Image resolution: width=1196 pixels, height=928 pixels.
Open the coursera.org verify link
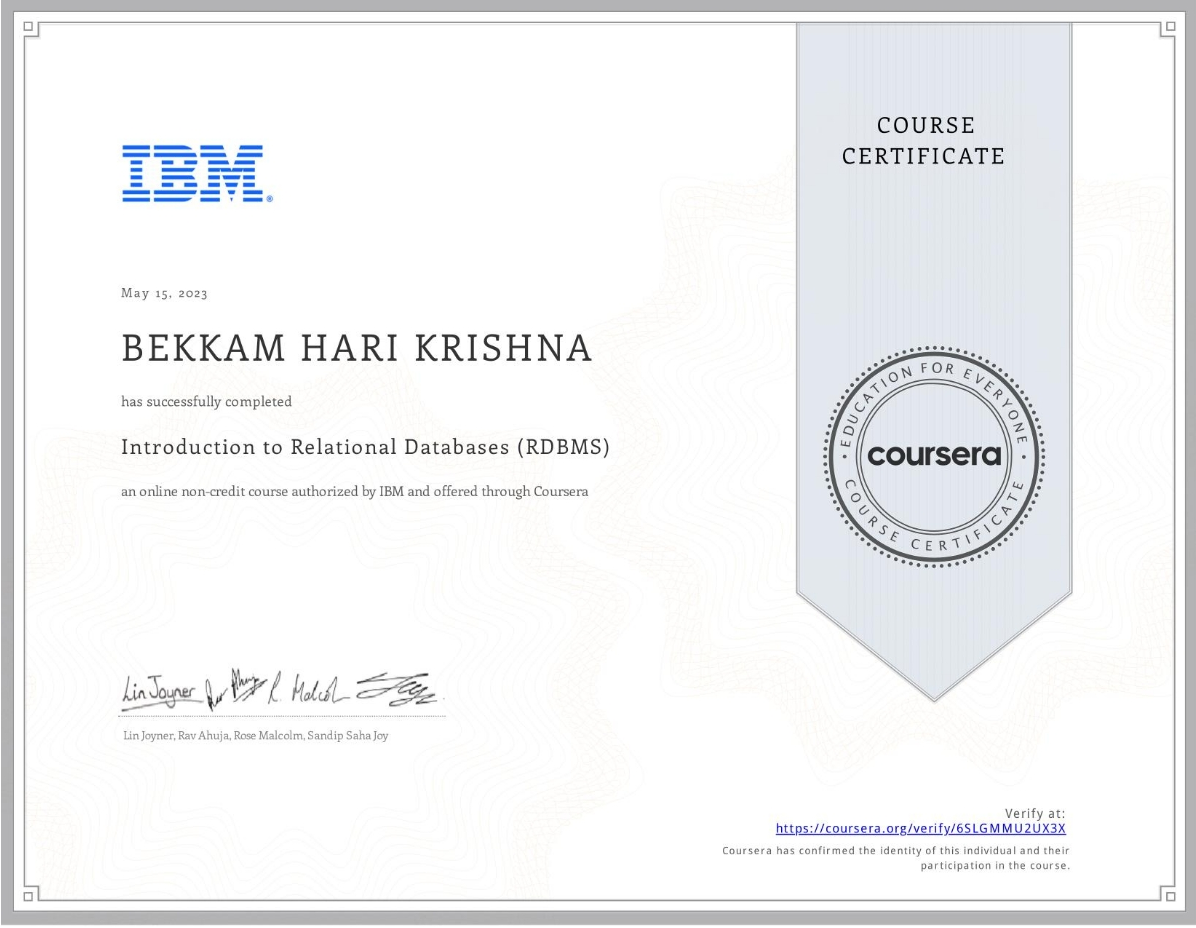921,828
